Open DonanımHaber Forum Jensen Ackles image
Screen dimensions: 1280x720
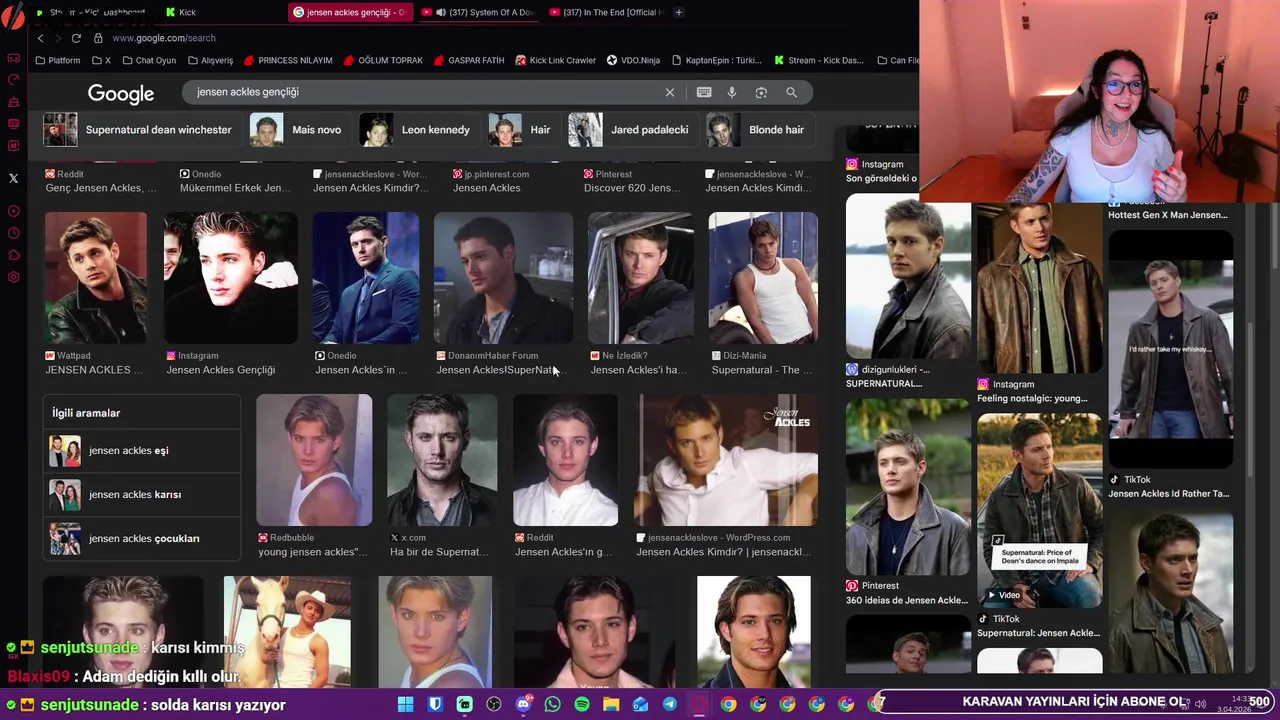pyautogui.click(x=503, y=278)
